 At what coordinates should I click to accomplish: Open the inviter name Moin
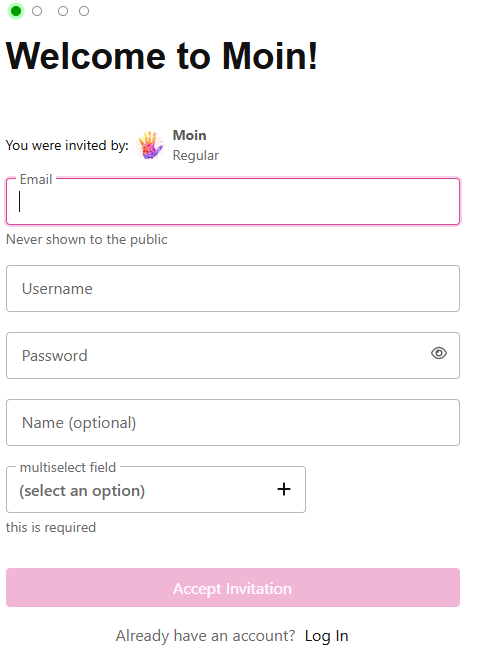pyautogui.click(x=190, y=135)
